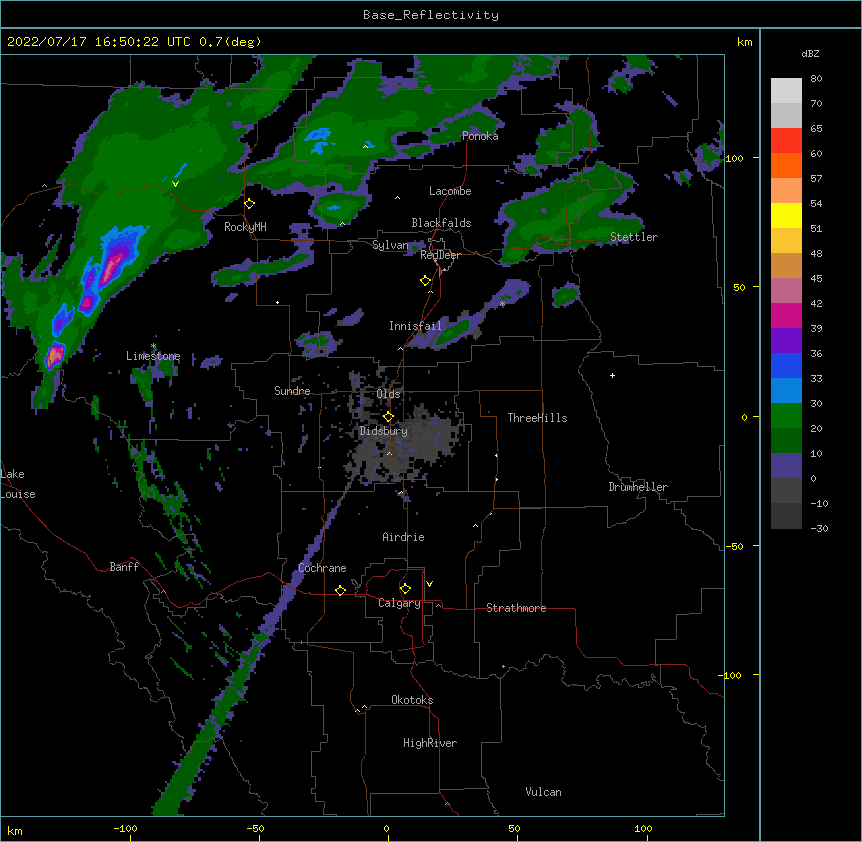Viewport: 862px width, 842px height.
Task: Click the Banff label
Action: coord(124,567)
